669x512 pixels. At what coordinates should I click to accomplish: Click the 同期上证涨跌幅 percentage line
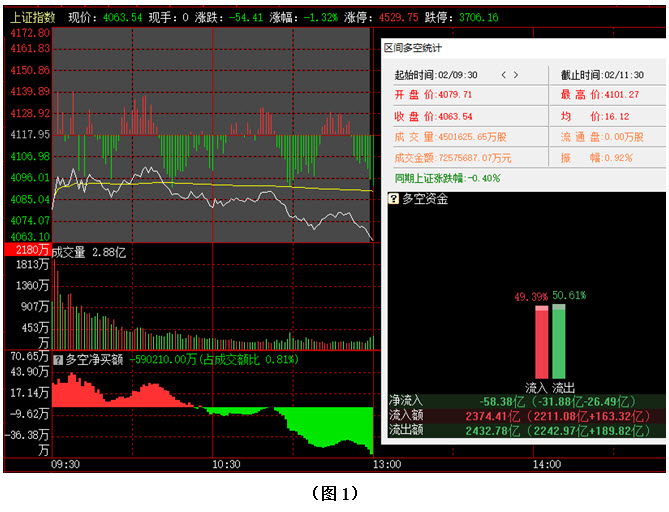(447, 178)
